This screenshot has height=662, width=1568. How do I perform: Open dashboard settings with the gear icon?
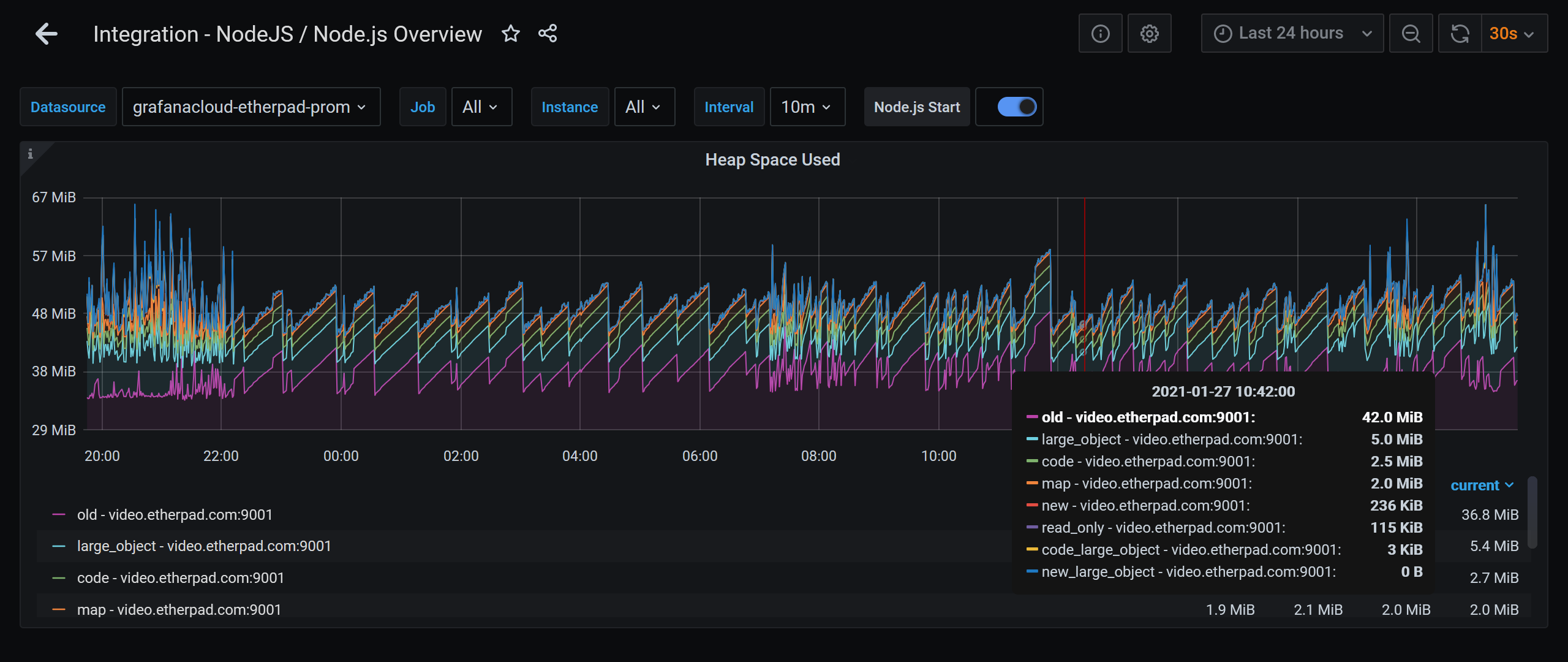1150,33
